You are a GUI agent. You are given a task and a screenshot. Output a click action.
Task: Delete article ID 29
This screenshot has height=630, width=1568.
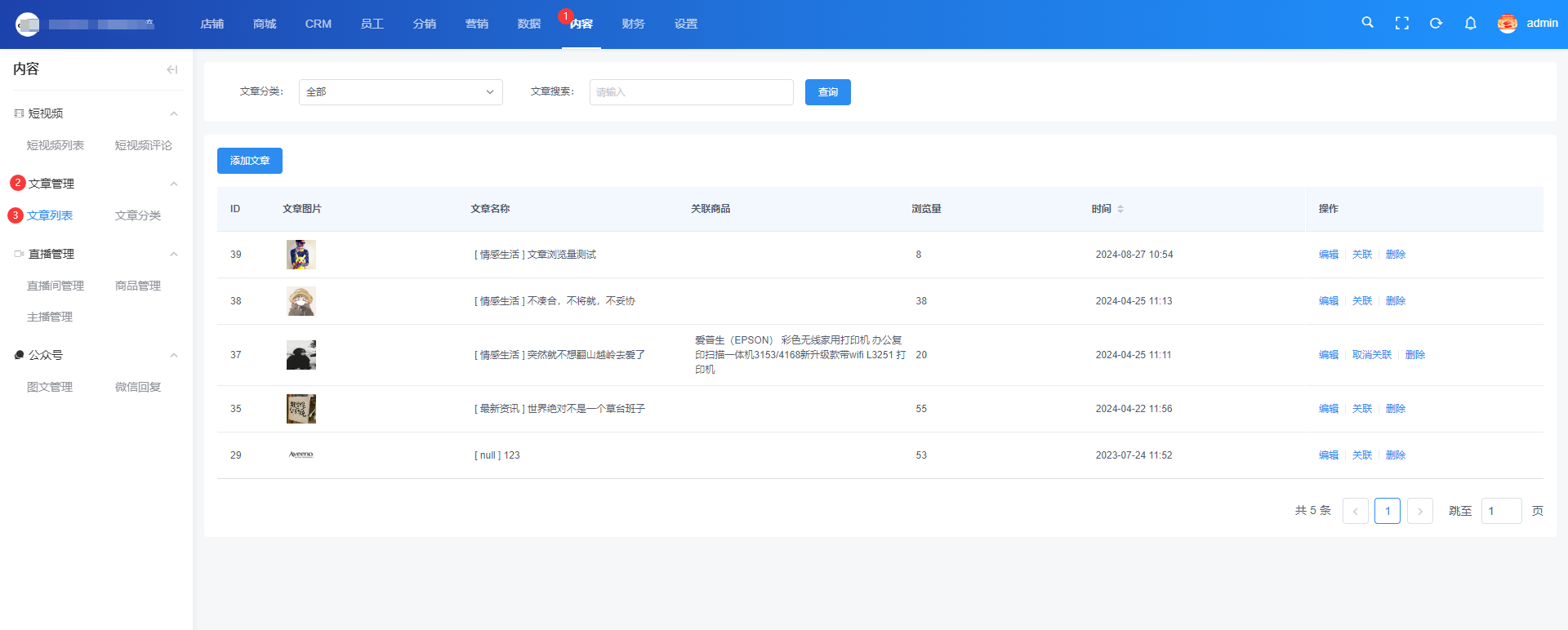pos(1396,455)
